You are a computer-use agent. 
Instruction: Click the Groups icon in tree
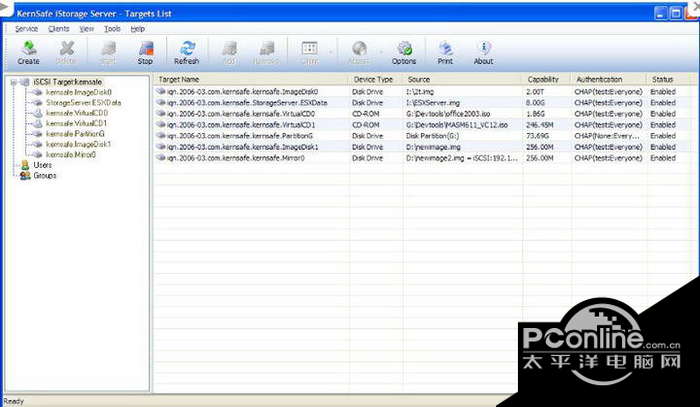(25, 176)
